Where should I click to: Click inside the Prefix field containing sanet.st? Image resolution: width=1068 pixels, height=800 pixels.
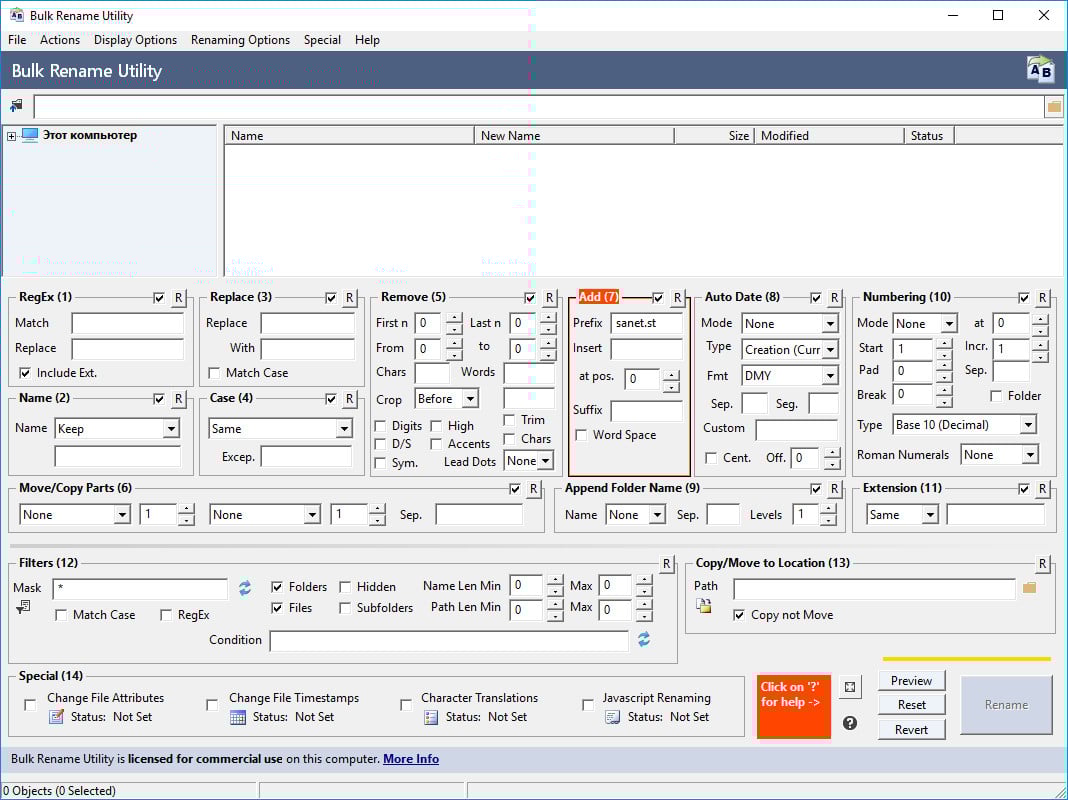647,323
